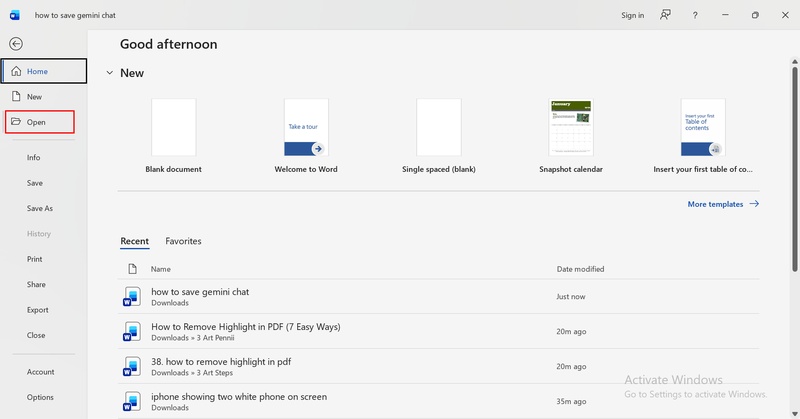Screen dimensions: 800x419
Task: Open the feedback person icon near Sign in
Action: (665, 15)
